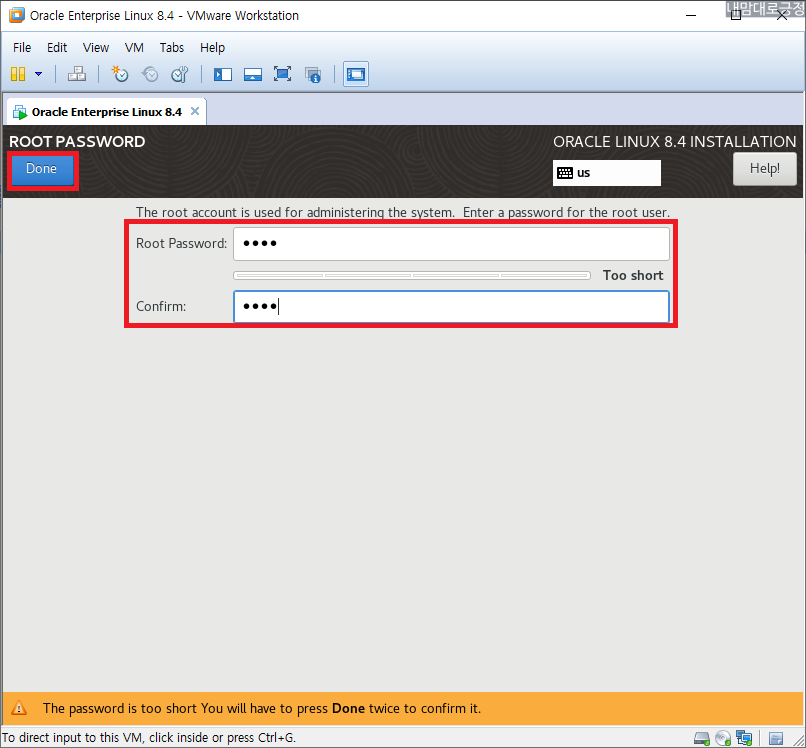Enter full screen mode
The height and width of the screenshot is (748, 806).
click(x=282, y=74)
